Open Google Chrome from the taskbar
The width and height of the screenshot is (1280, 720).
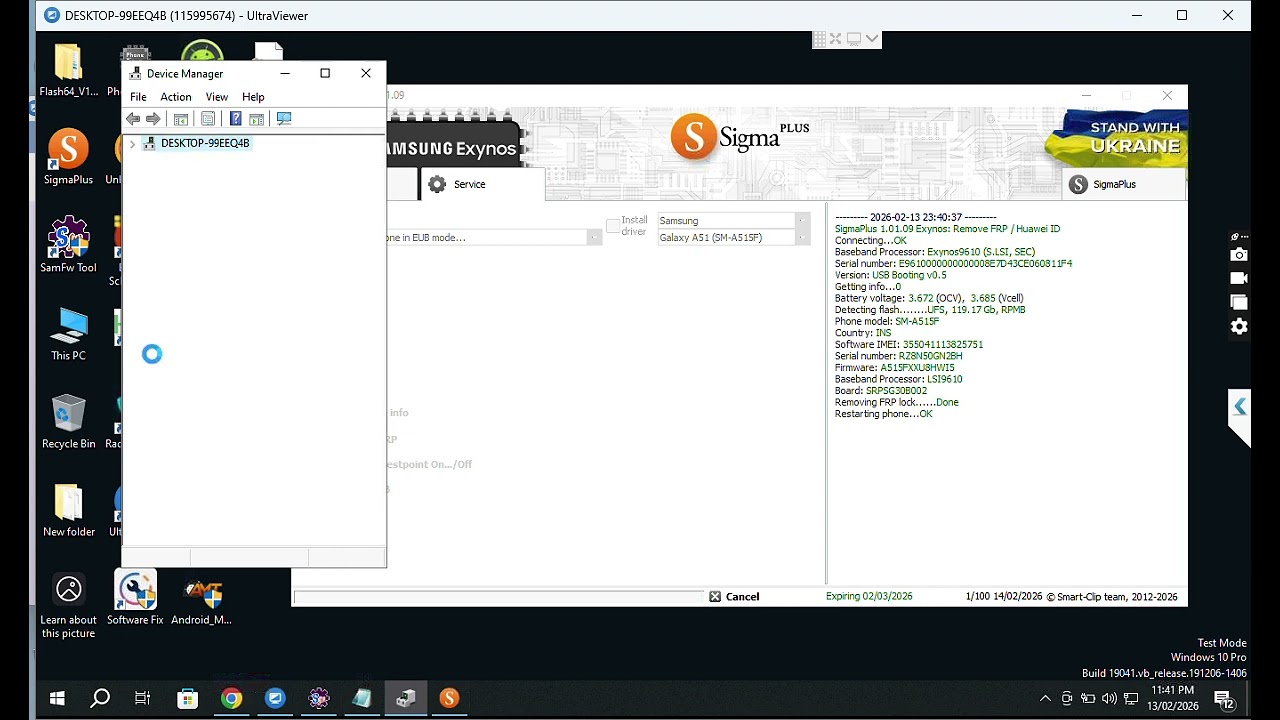[x=231, y=698]
